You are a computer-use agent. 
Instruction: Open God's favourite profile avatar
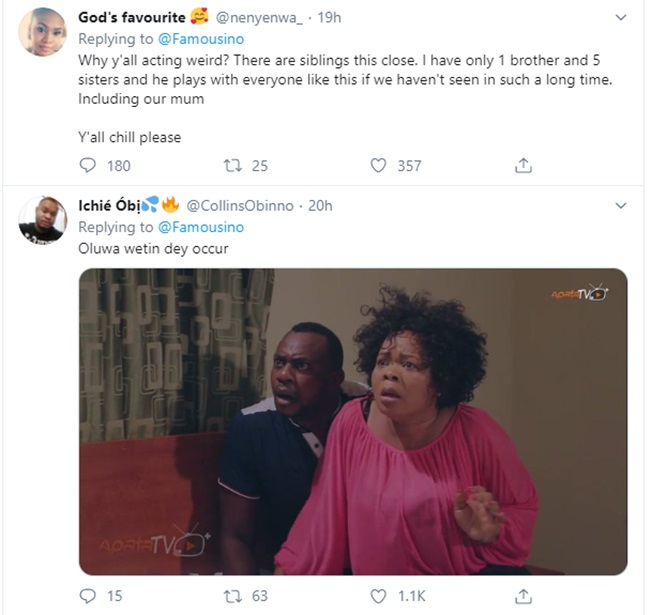(42, 33)
